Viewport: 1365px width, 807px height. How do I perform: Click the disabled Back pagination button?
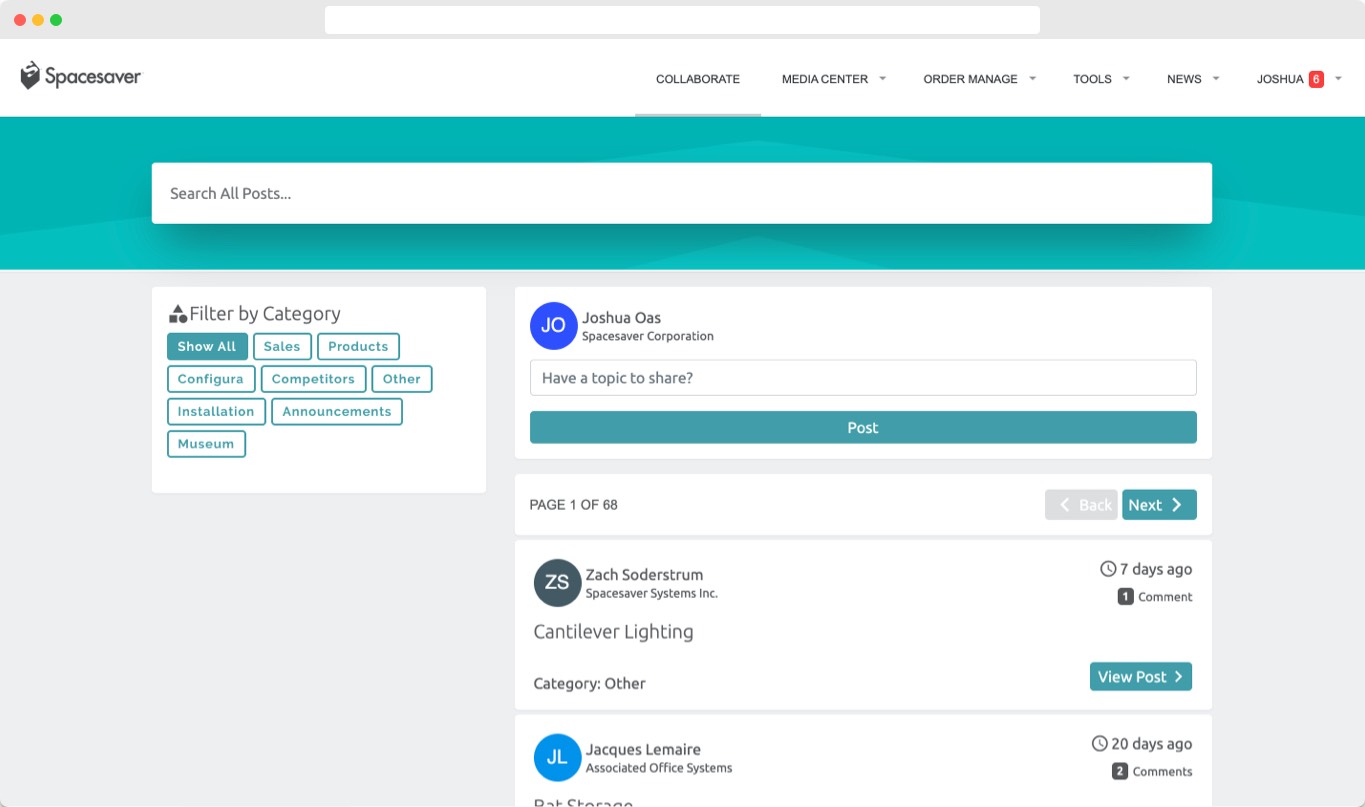(x=1081, y=505)
